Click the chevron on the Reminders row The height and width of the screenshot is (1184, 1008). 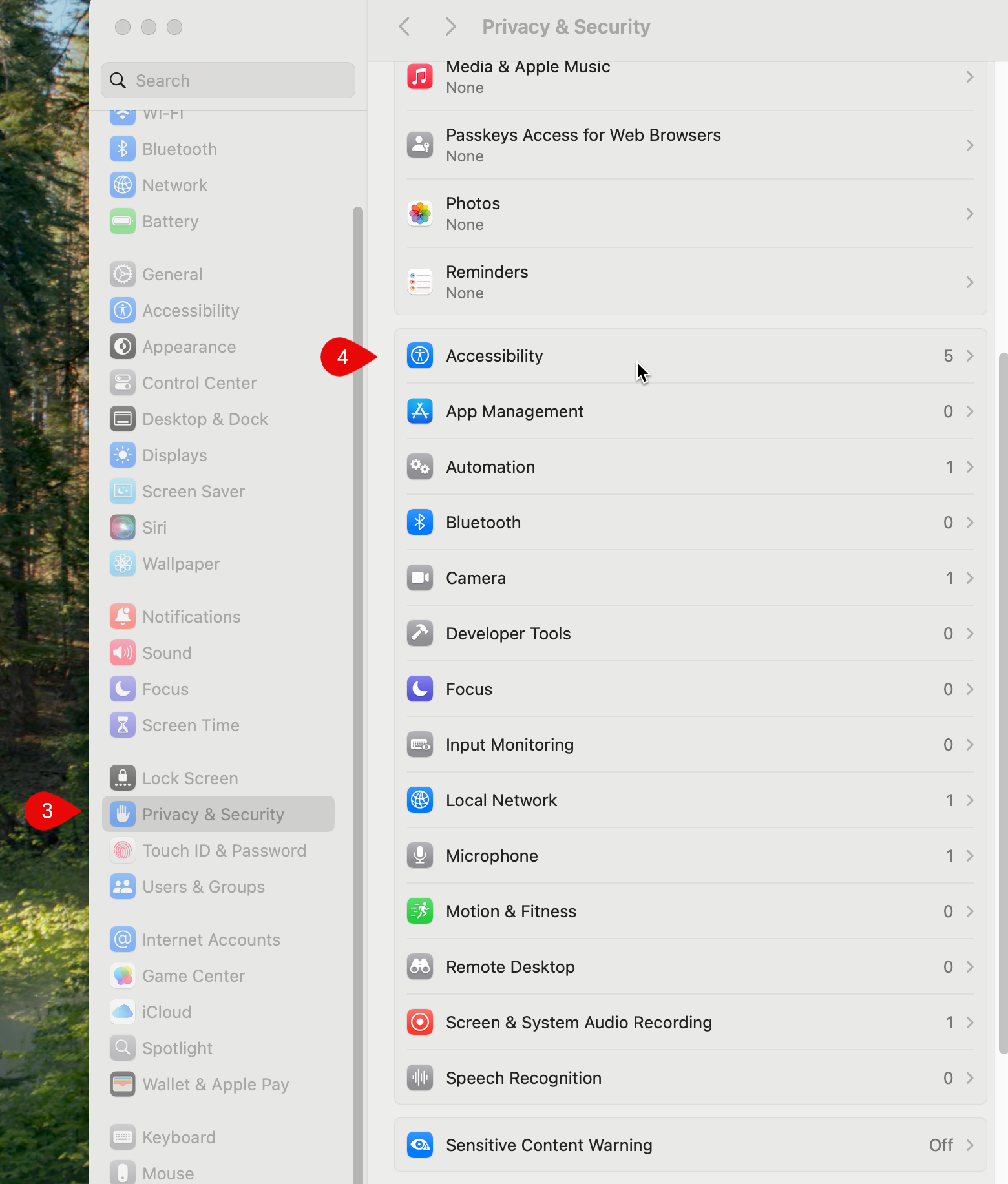pyautogui.click(x=970, y=282)
